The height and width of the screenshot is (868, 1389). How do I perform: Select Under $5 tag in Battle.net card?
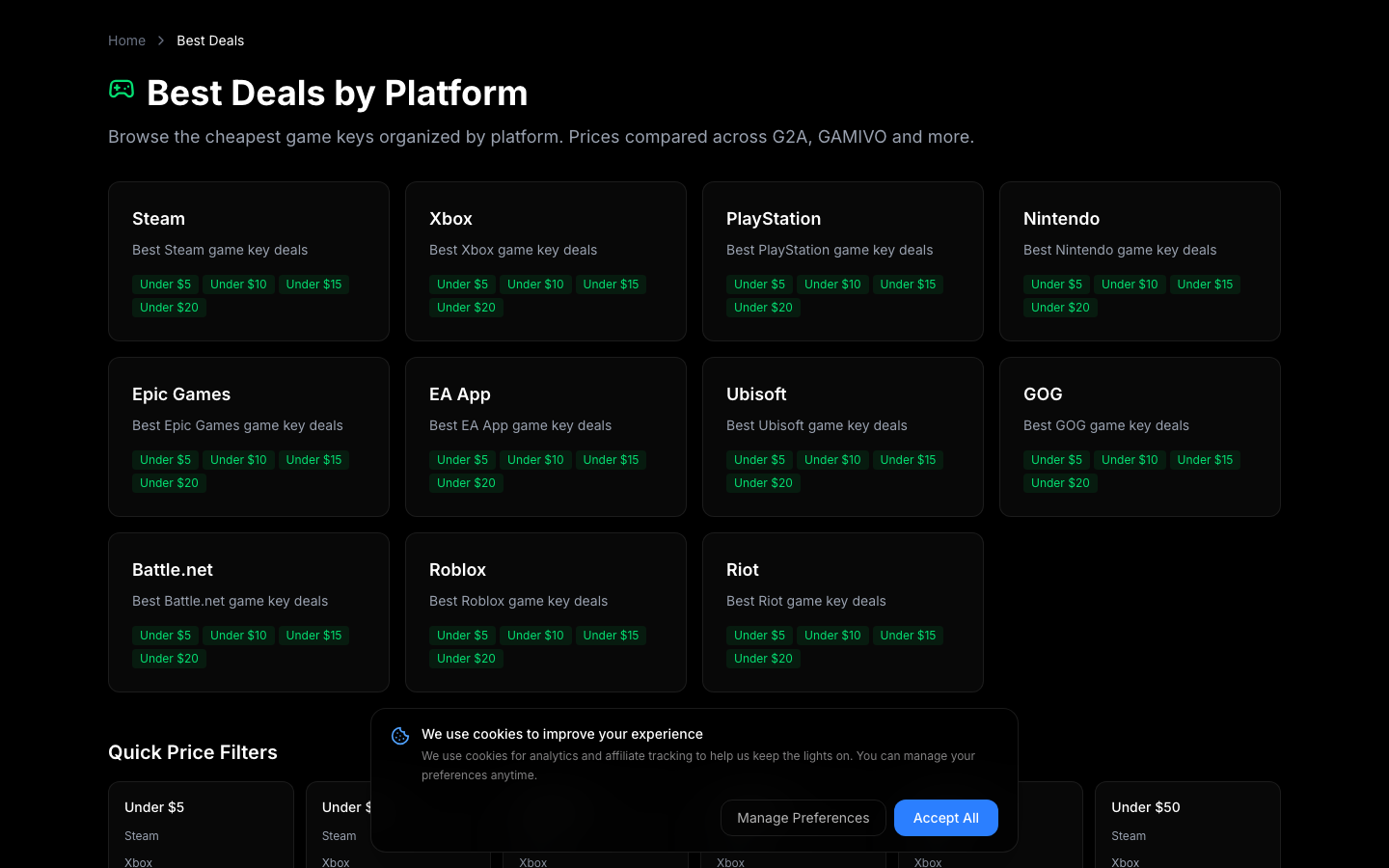click(x=165, y=636)
